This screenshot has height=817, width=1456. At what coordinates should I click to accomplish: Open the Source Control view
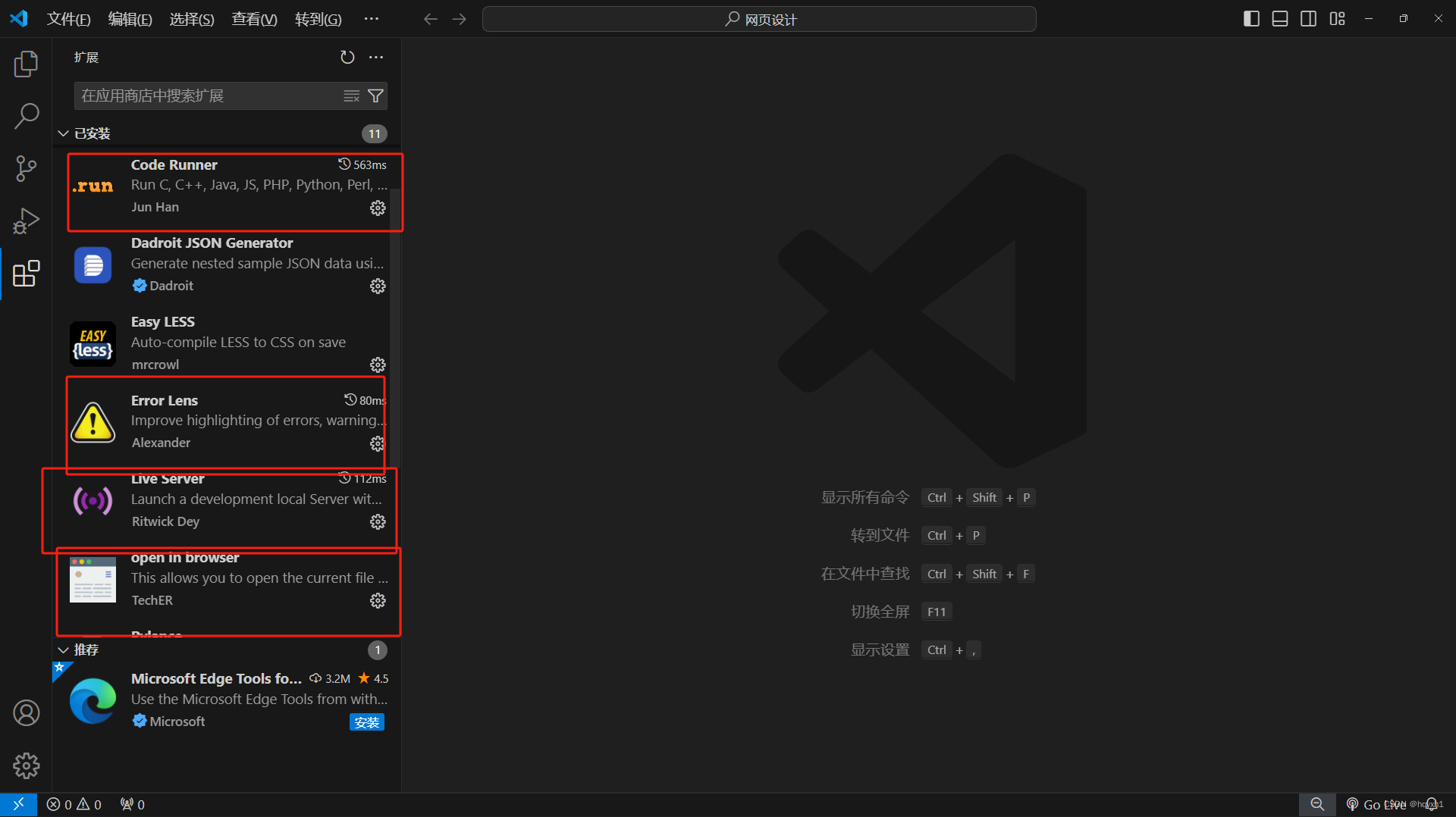[x=26, y=168]
